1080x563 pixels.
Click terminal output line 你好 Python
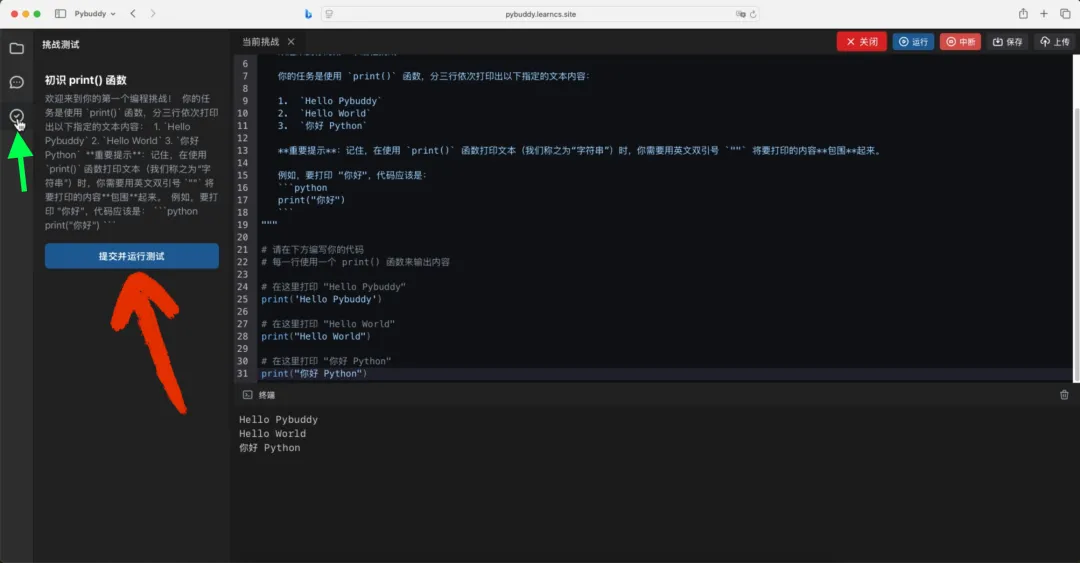[x=269, y=448]
